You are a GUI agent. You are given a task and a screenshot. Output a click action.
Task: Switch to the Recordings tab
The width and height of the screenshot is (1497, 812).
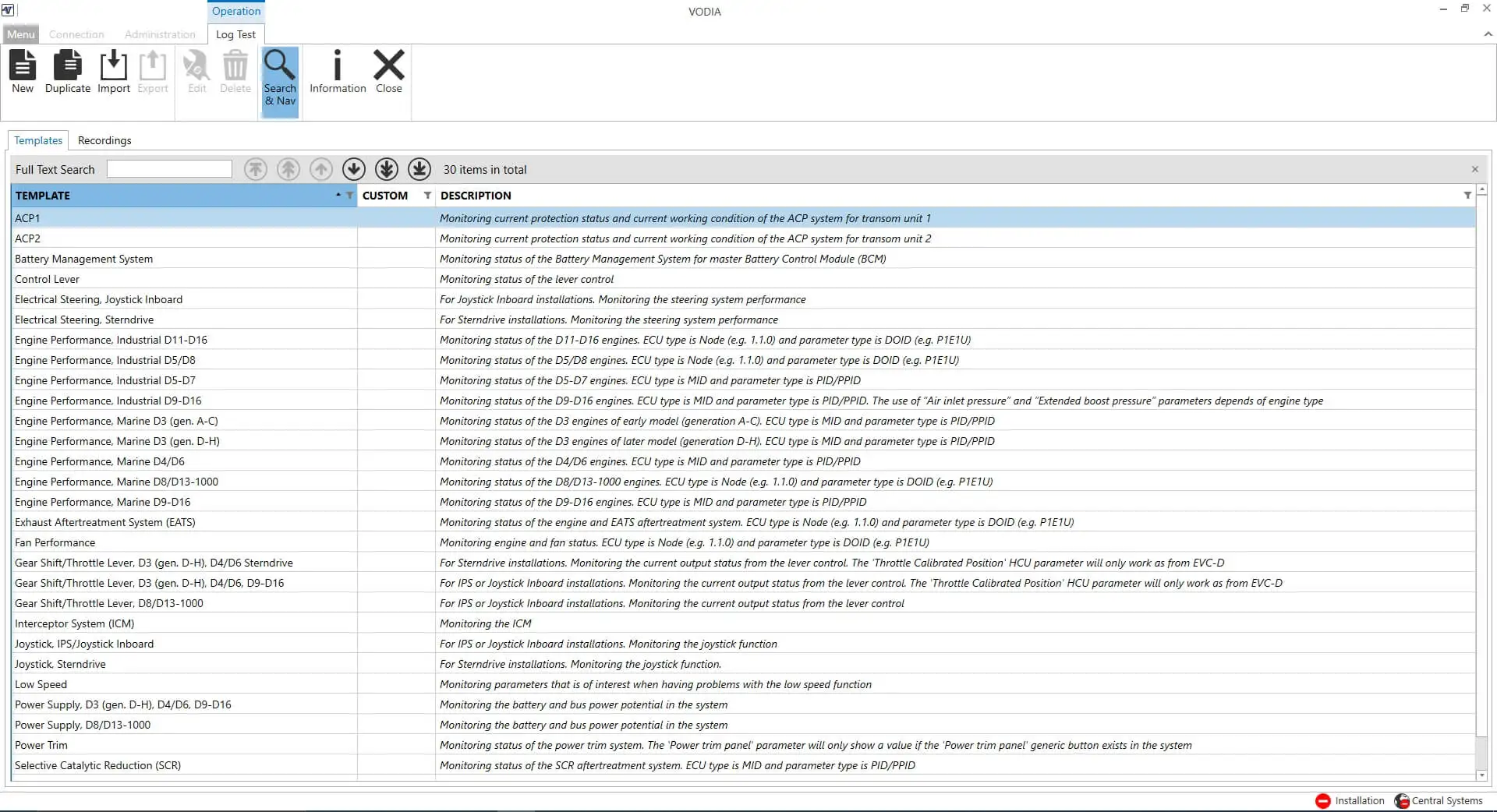pyautogui.click(x=104, y=140)
